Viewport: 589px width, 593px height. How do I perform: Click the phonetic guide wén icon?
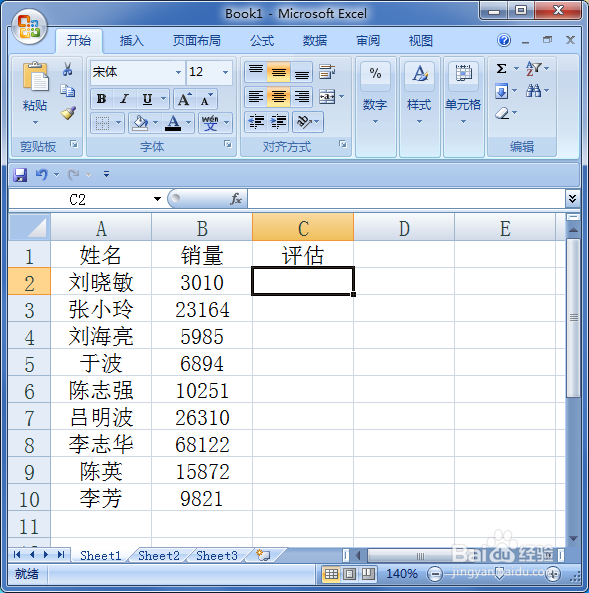pyautogui.click(x=210, y=123)
